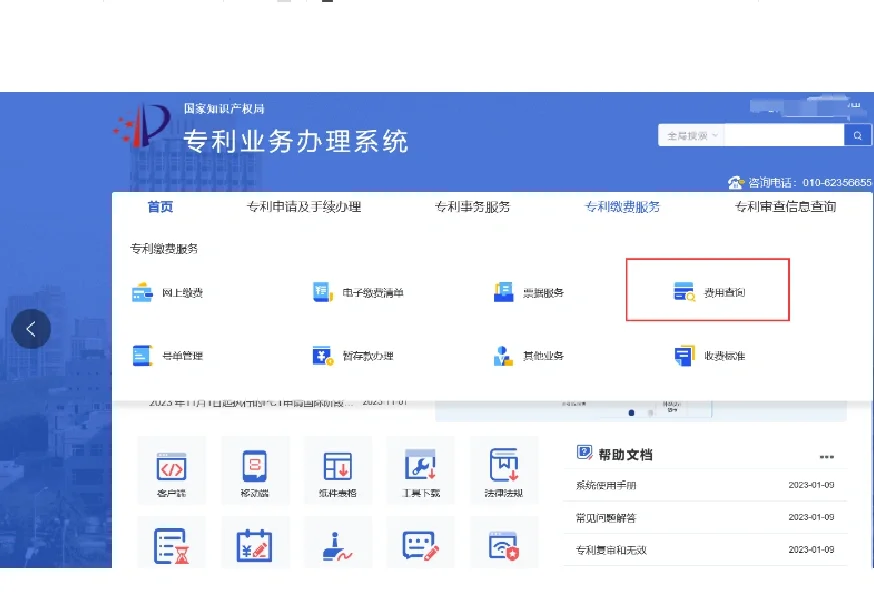Click the 客户端 client download icon
The width and height of the screenshot is (874, 600).
[171, 468]
